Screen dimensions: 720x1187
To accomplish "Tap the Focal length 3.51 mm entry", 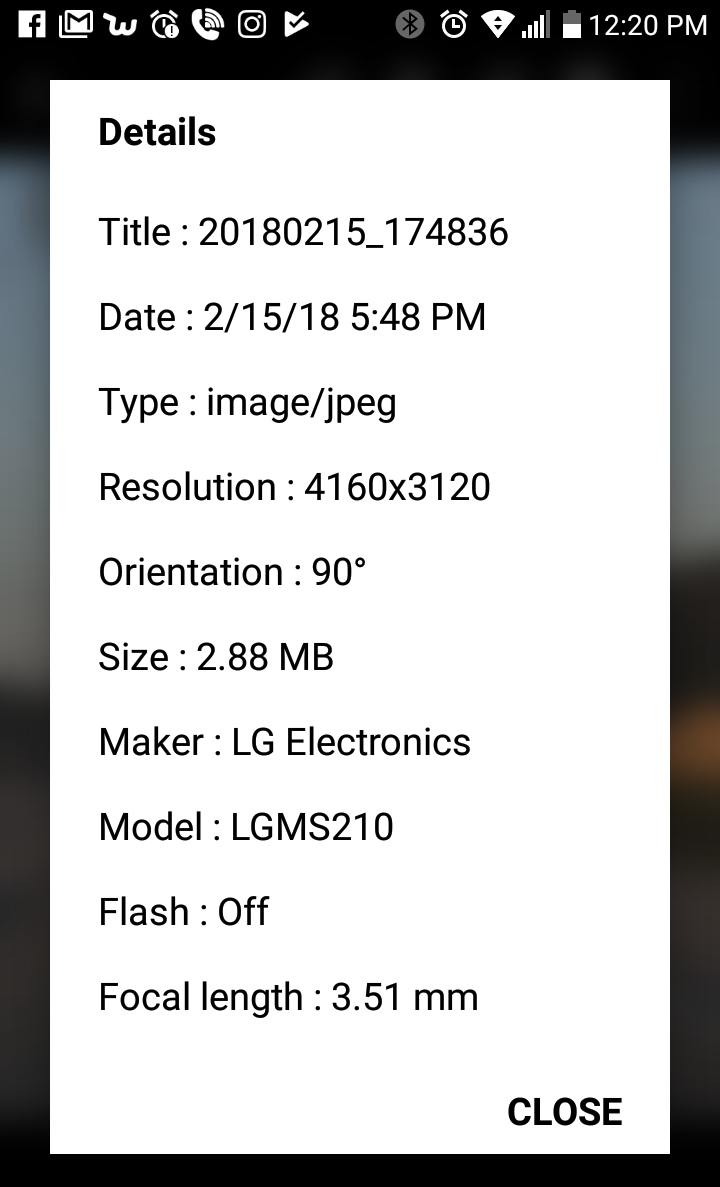I will coord(288,998).
